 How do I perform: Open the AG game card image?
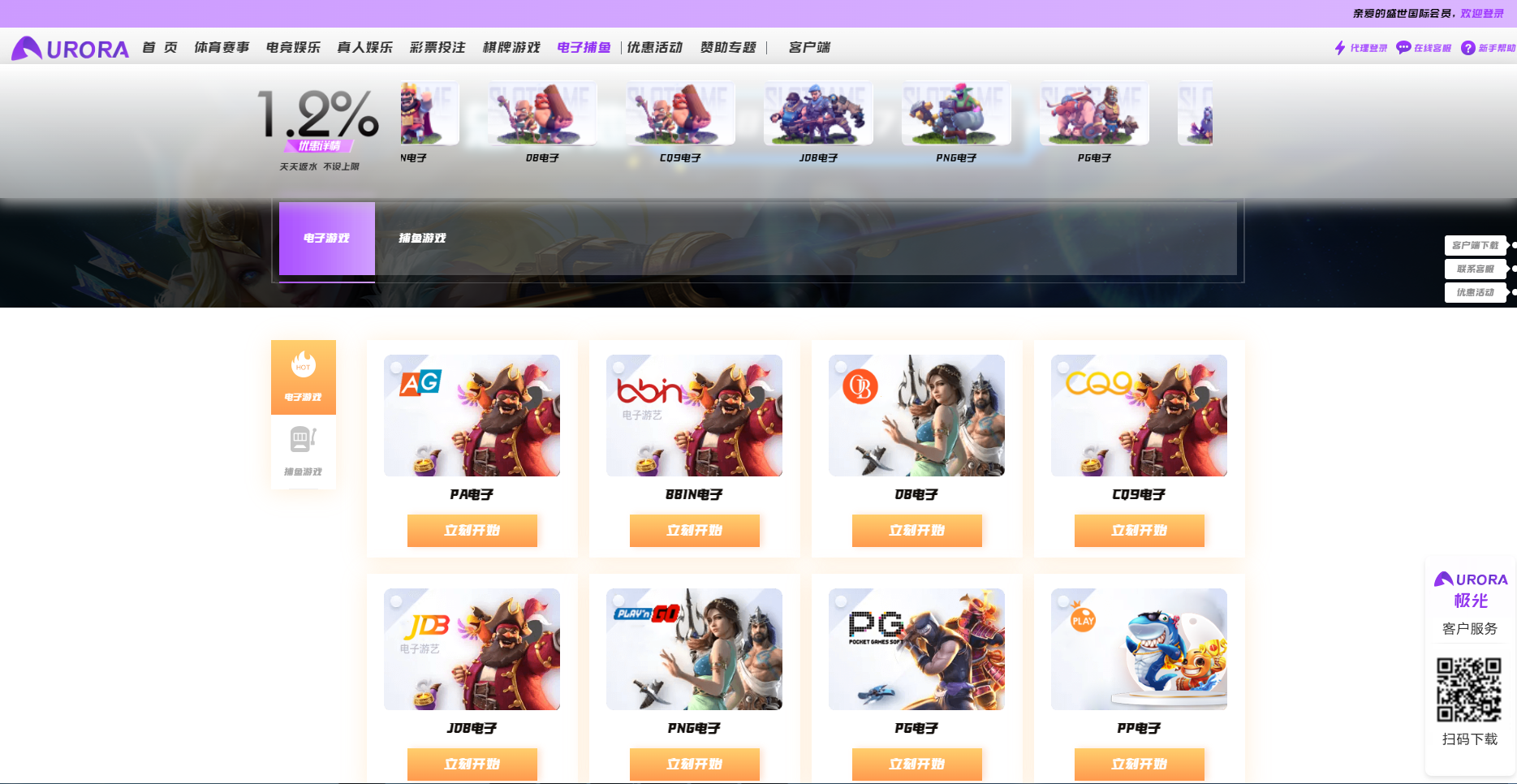click(472, 416)
